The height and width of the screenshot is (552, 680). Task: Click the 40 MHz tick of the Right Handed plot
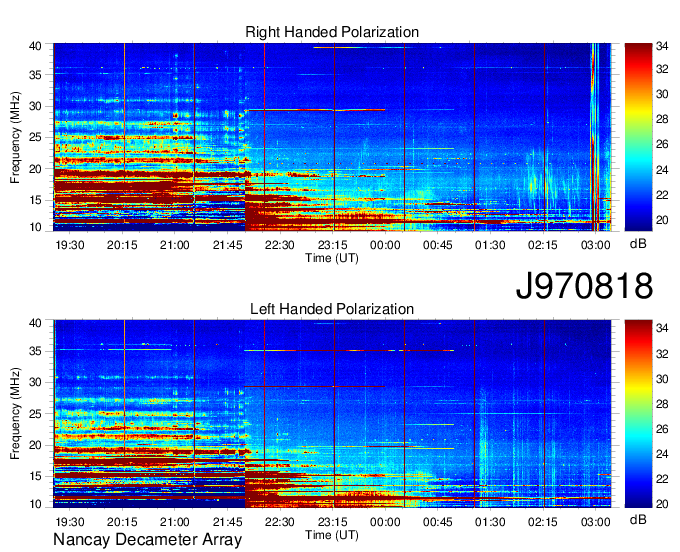(x=35, y=46)
